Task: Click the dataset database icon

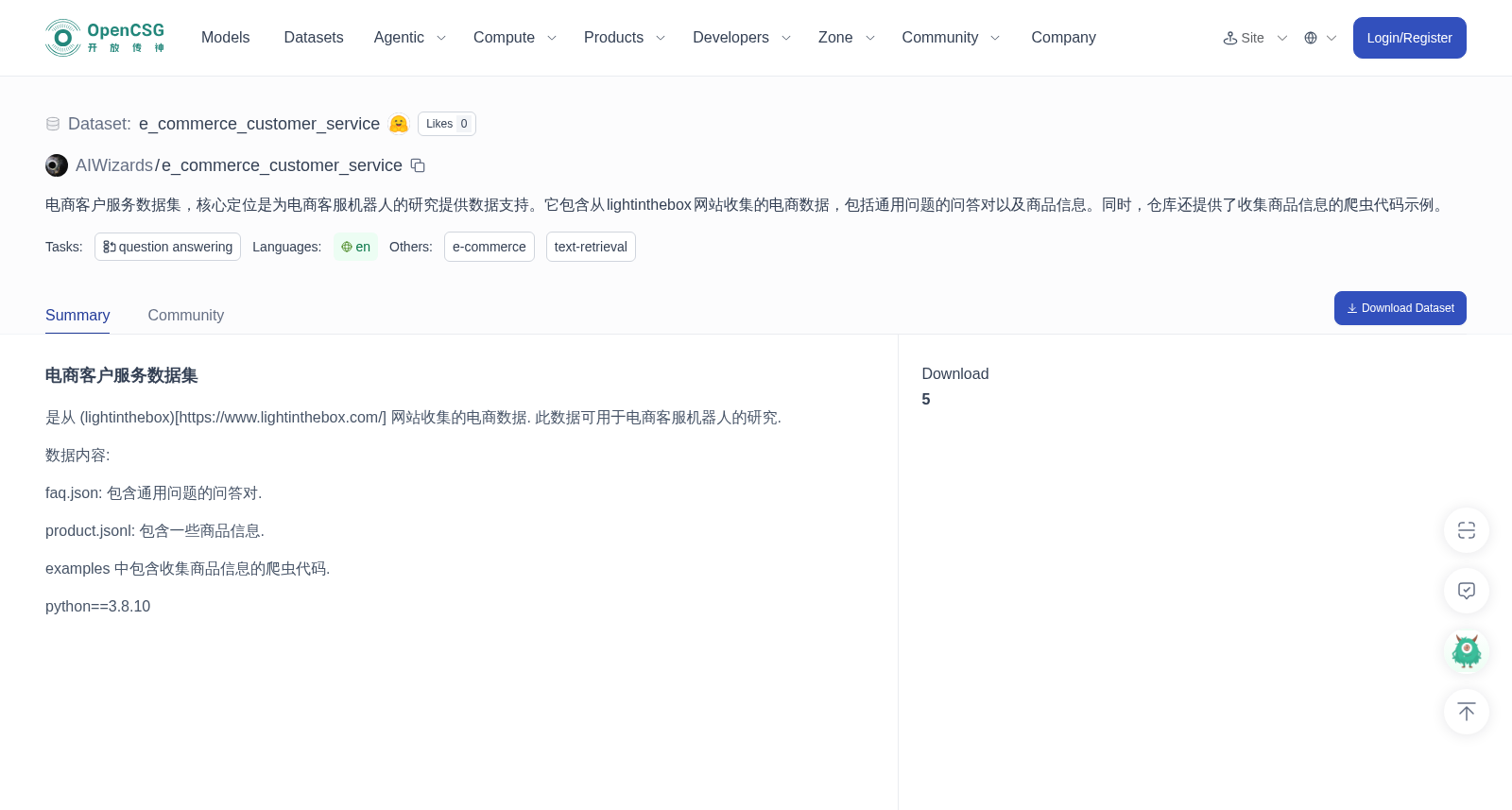Action: [x=53, y=124]
